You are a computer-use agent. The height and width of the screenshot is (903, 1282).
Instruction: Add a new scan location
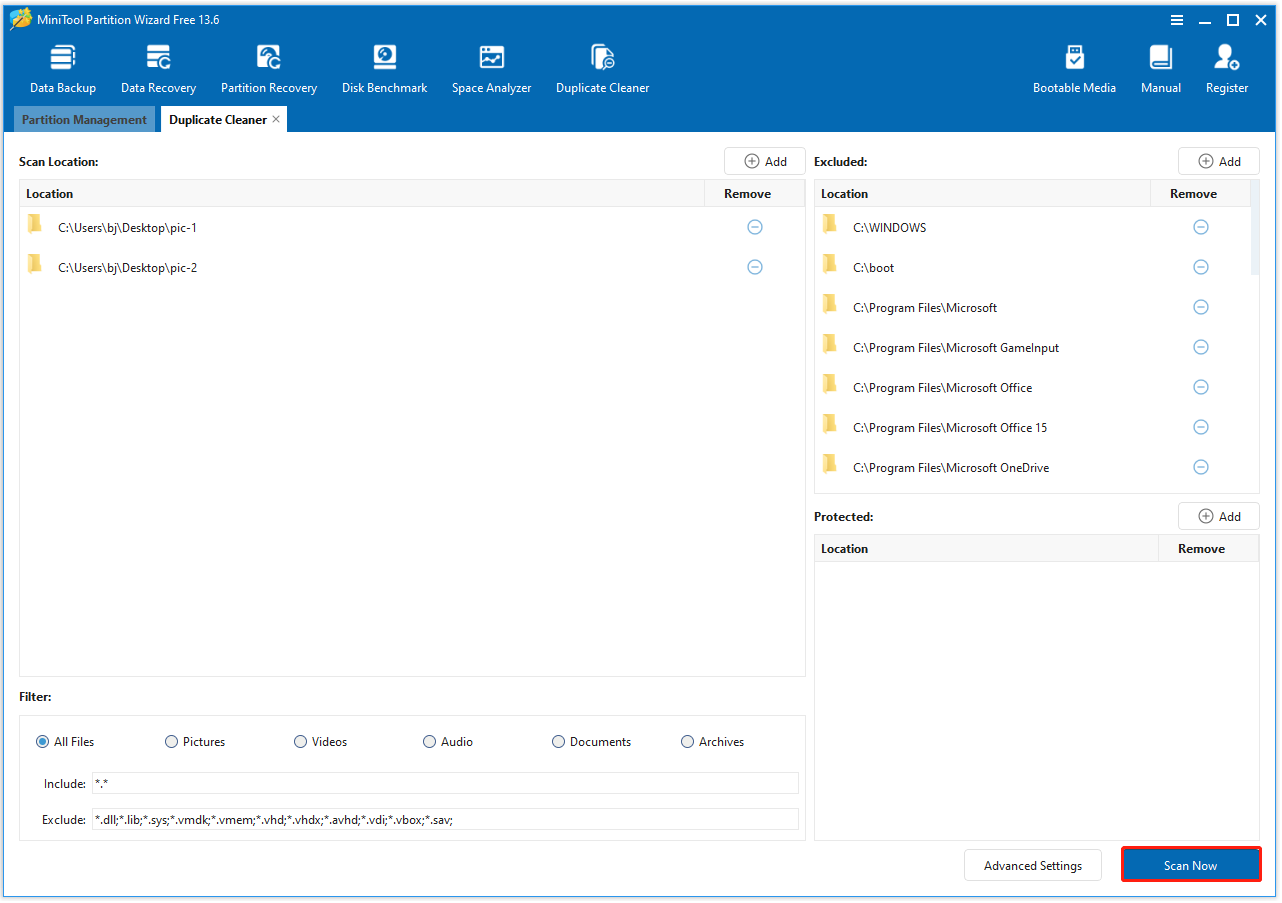click(765, 161)
